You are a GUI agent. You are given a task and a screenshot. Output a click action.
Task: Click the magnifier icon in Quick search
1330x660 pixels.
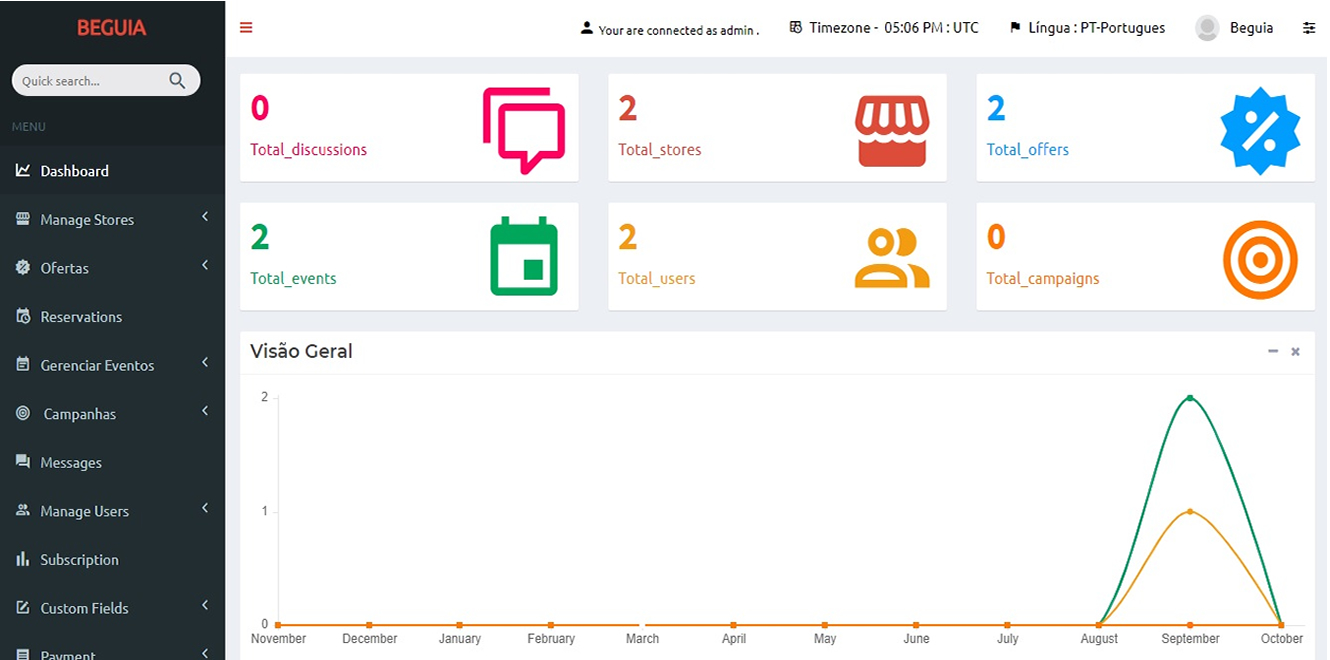177,81
